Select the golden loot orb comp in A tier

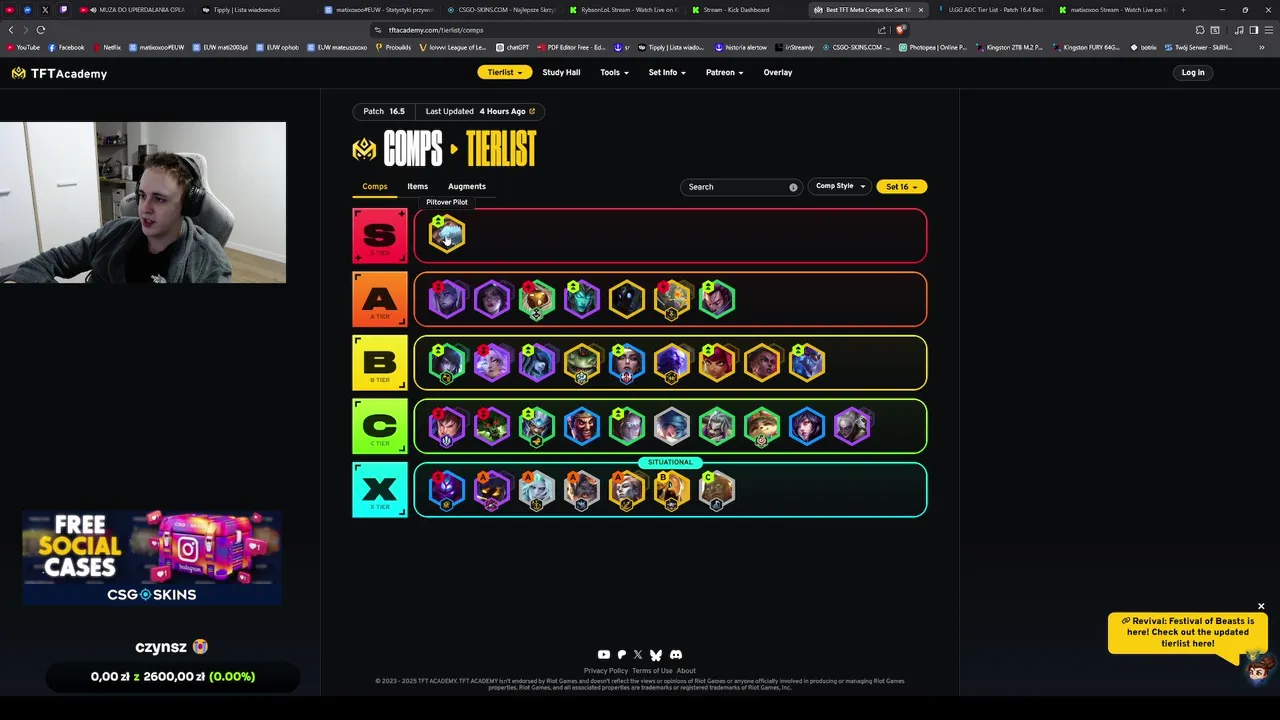537,299
